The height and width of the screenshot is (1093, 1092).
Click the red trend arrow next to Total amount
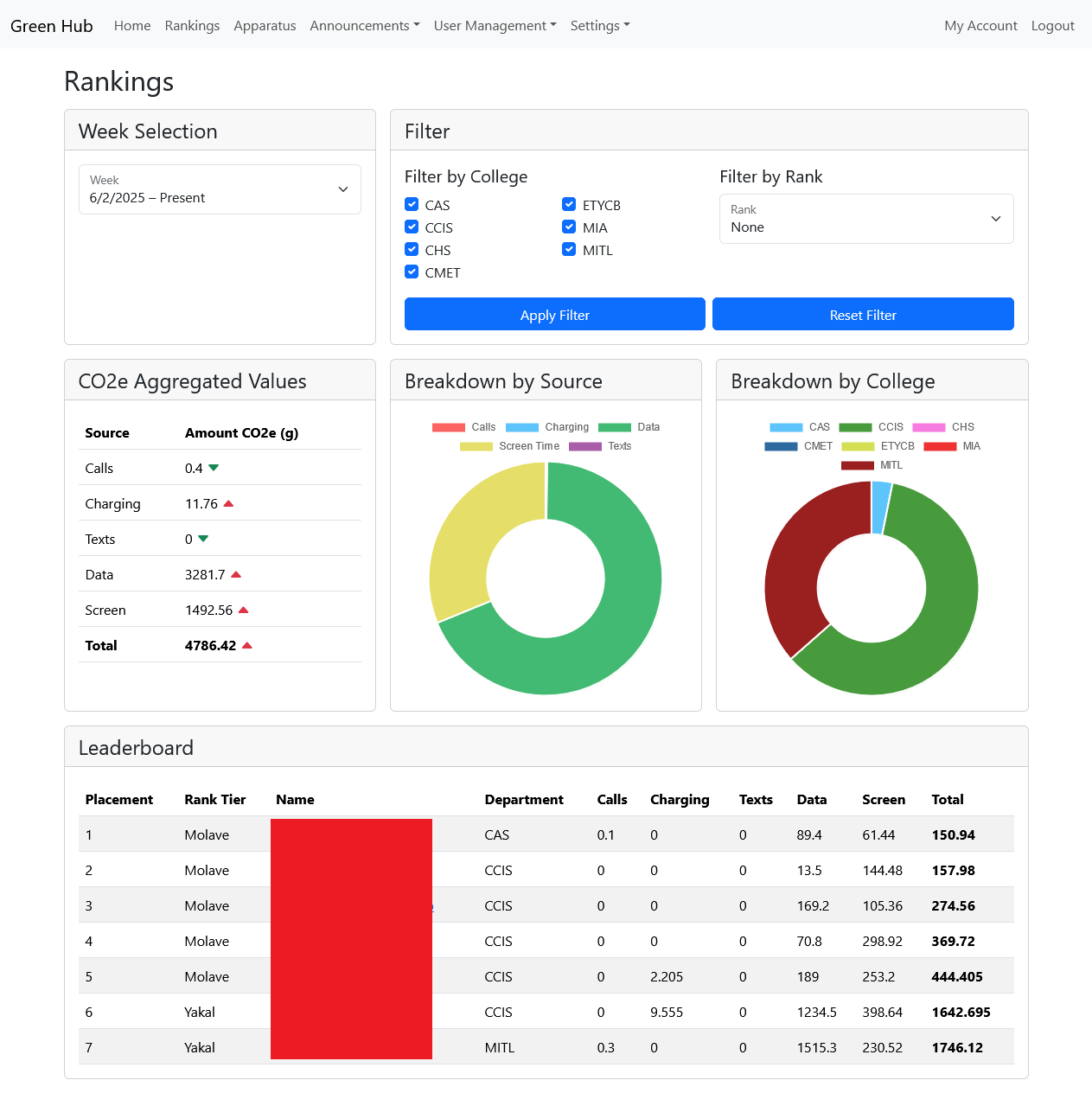247,646
